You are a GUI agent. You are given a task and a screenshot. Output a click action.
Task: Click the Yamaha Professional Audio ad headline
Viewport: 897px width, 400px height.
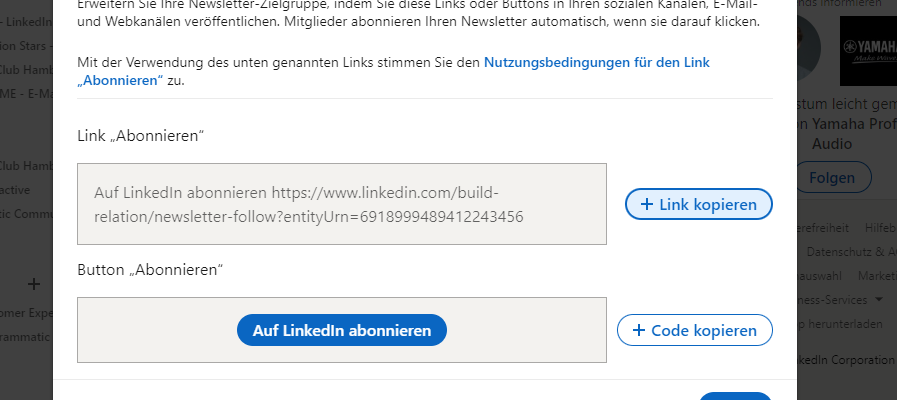coord(846,133)
